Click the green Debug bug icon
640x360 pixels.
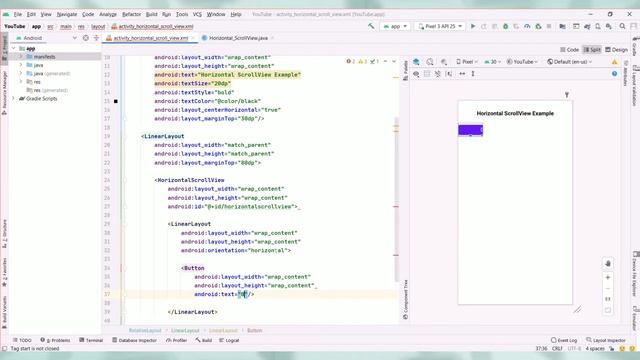point(505,26)
